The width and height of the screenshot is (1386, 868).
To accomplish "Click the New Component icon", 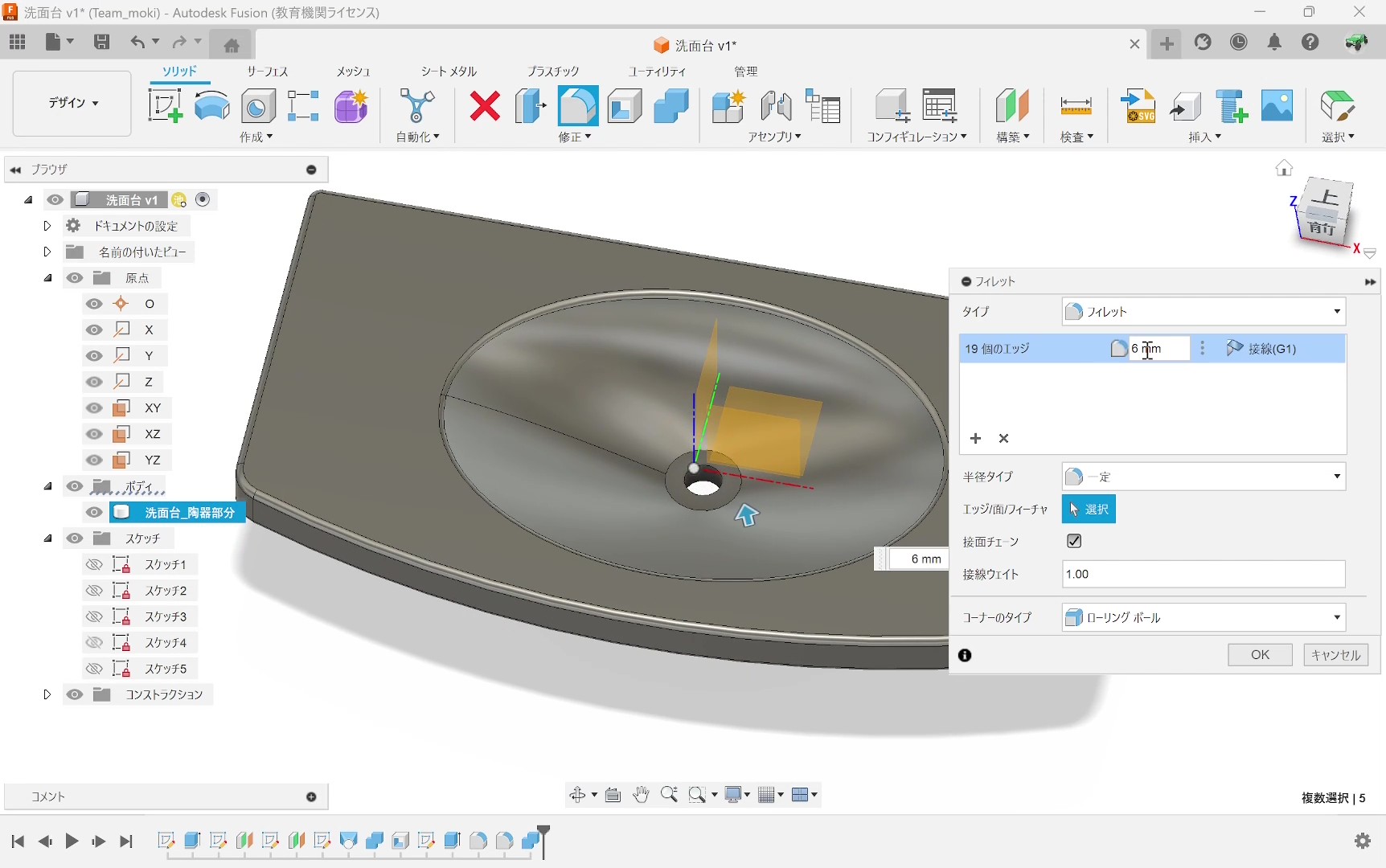I will (x=729, y=106).
